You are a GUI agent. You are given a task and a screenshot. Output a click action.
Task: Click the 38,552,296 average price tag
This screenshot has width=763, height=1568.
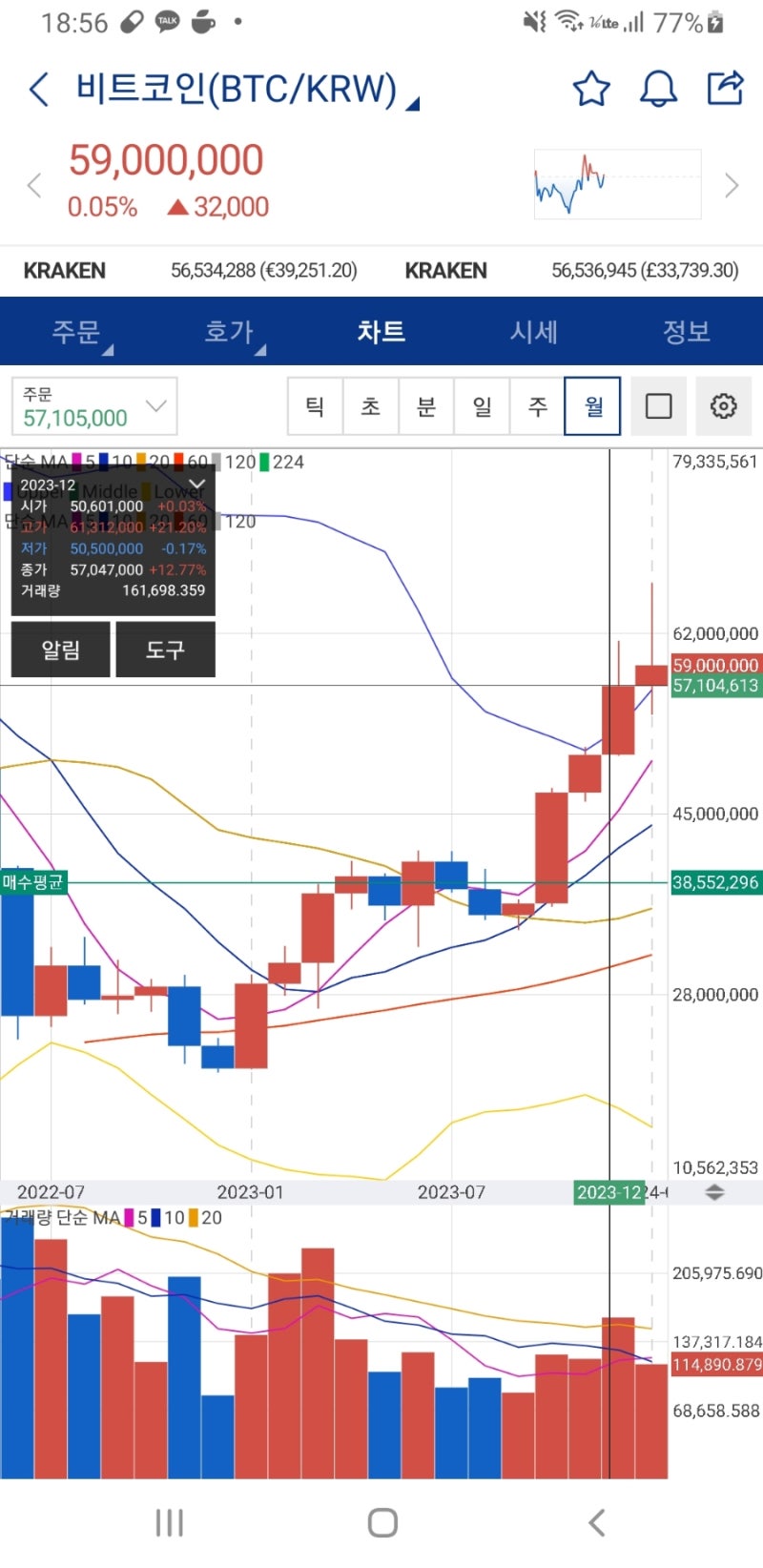coord(715,882)
